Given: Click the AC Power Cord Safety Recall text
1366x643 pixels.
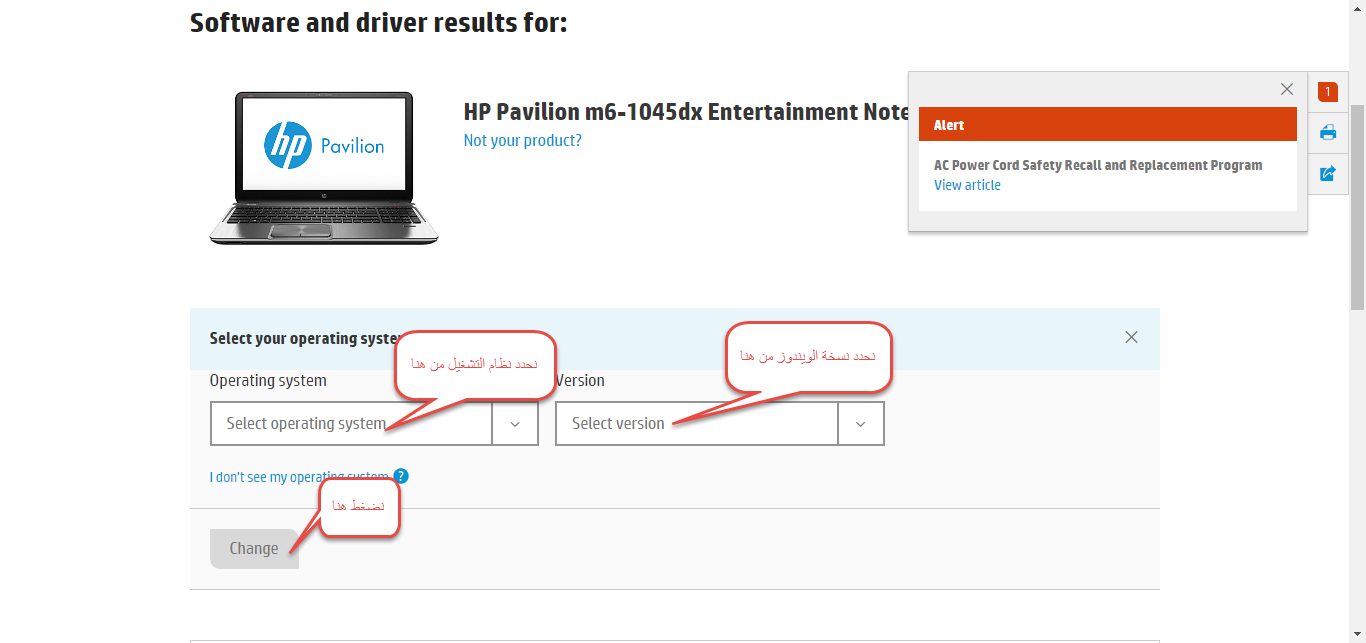Looking at the screenshot, I should 1098,165.
